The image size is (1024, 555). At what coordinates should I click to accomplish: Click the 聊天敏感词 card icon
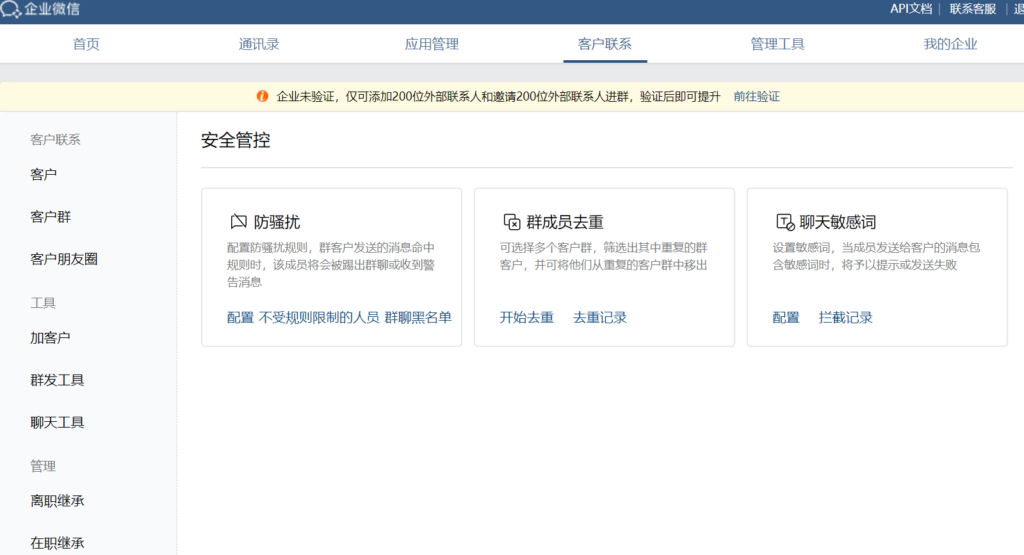tap(784, 222)
